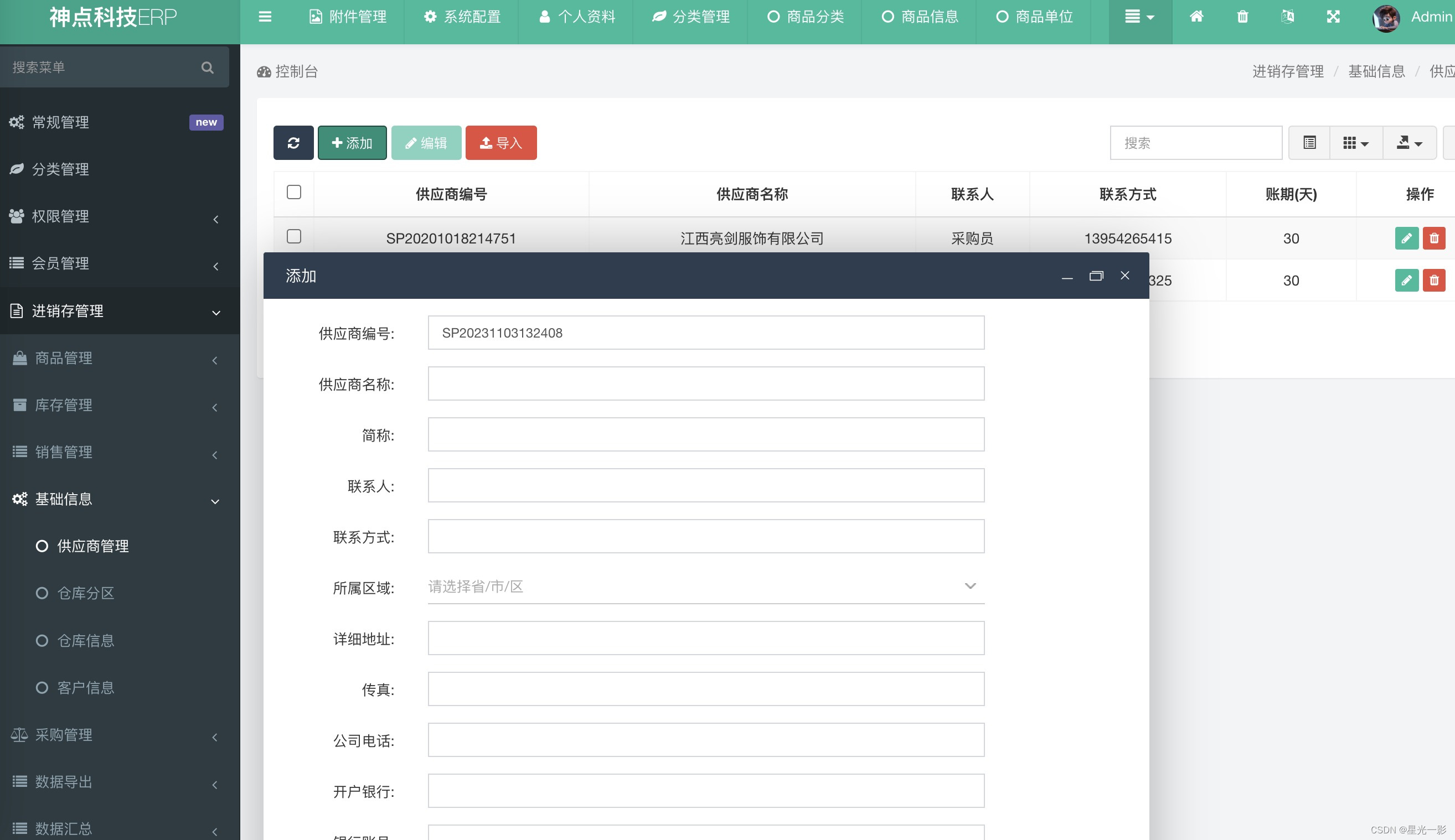Toggle the sidebar hamburger icon

[x=265, y=17]
